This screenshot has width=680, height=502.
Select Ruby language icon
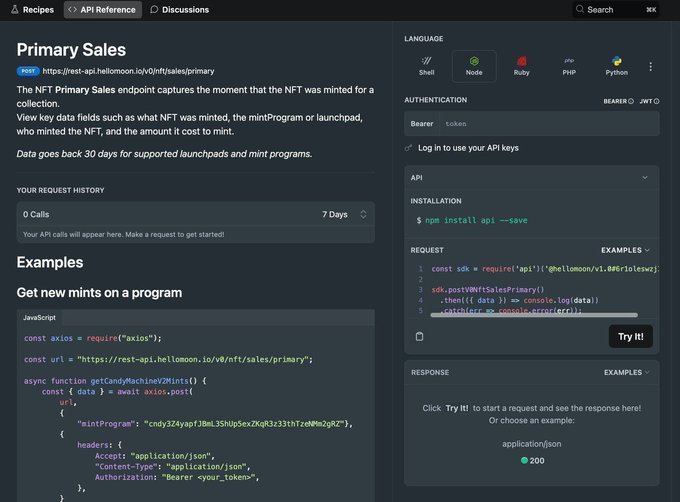[522, 66]
